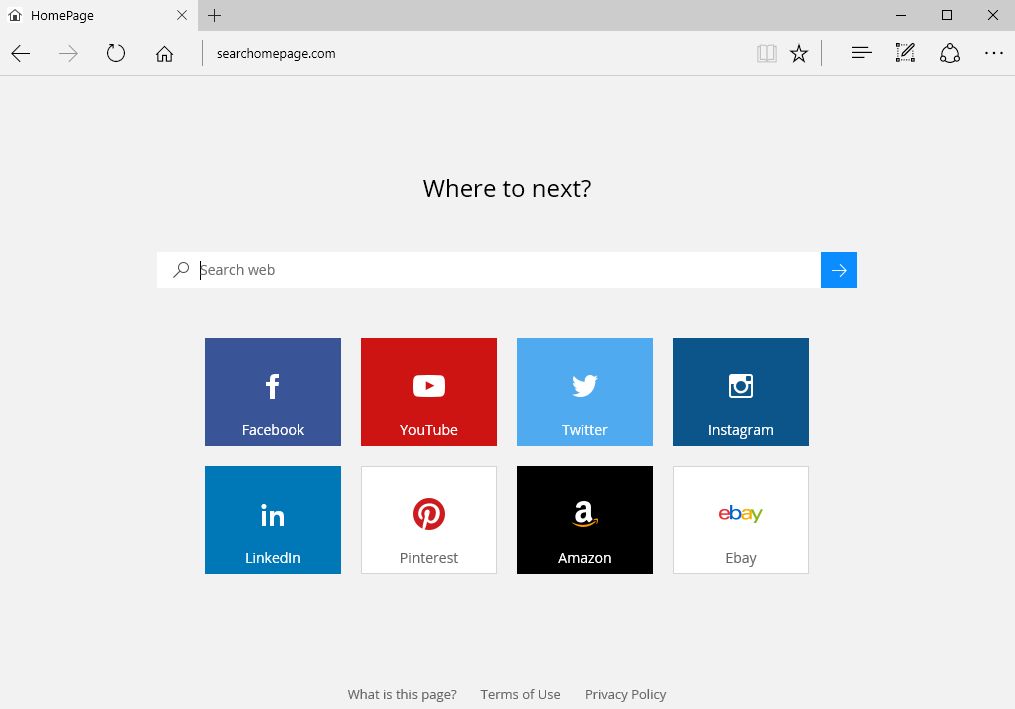
Task: Refresh the page with reload icon
Action: (116, 53)
